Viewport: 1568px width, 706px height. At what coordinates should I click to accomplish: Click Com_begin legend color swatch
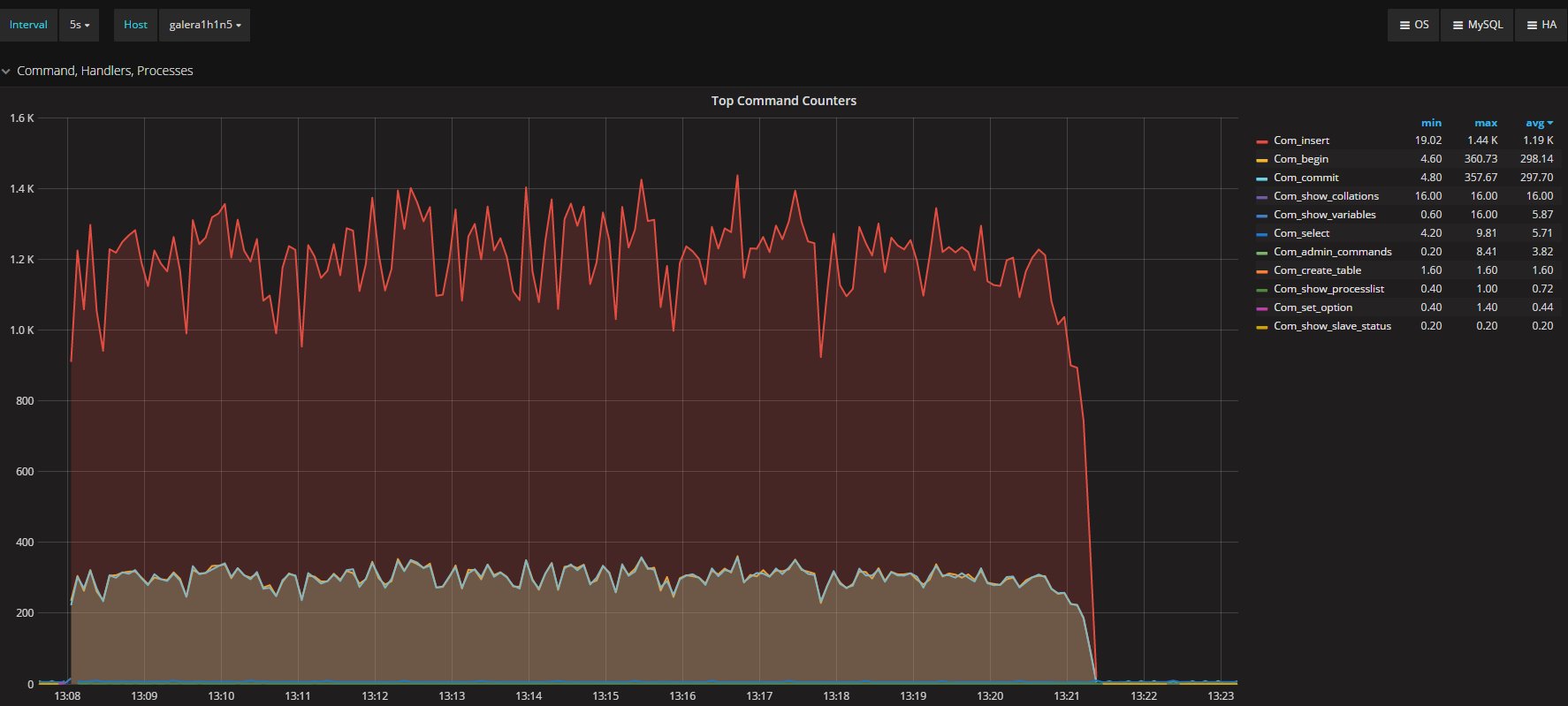pyautogui.click(x=1262, y=160)
